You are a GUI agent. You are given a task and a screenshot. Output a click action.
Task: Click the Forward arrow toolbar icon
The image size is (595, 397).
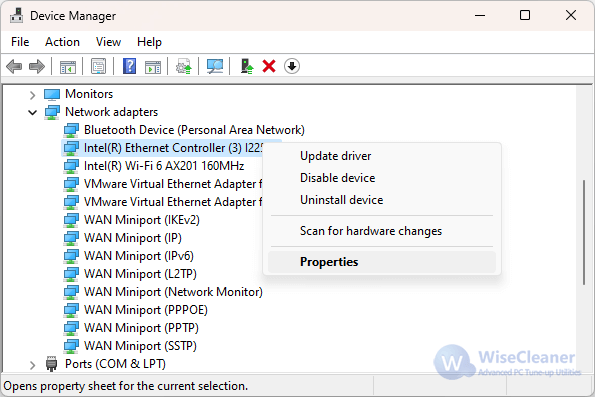37,66
